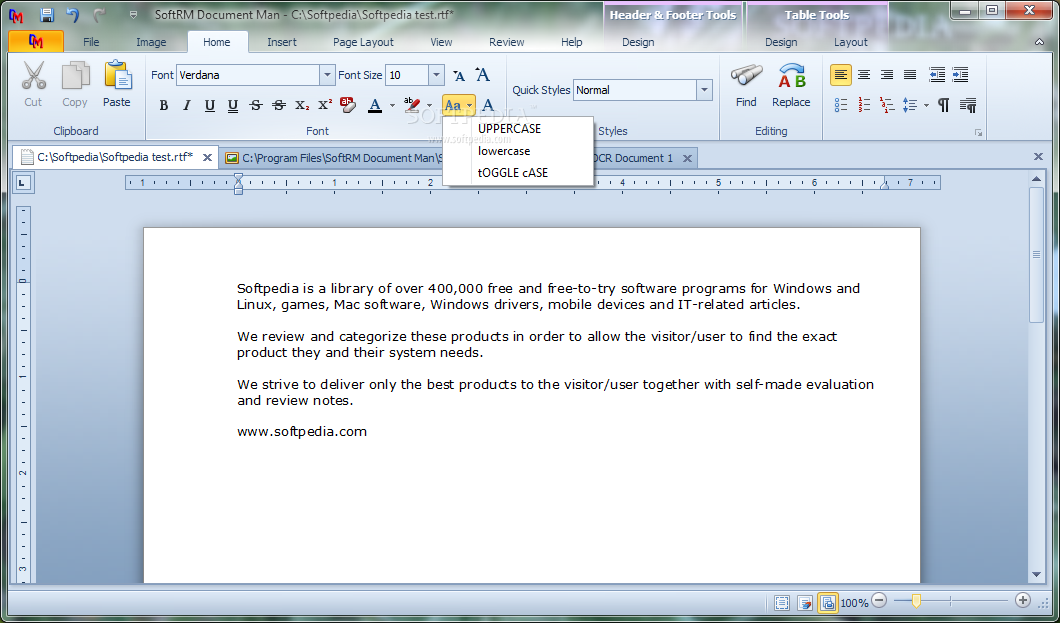Open font color dropdown arrow

pos(392,106)
